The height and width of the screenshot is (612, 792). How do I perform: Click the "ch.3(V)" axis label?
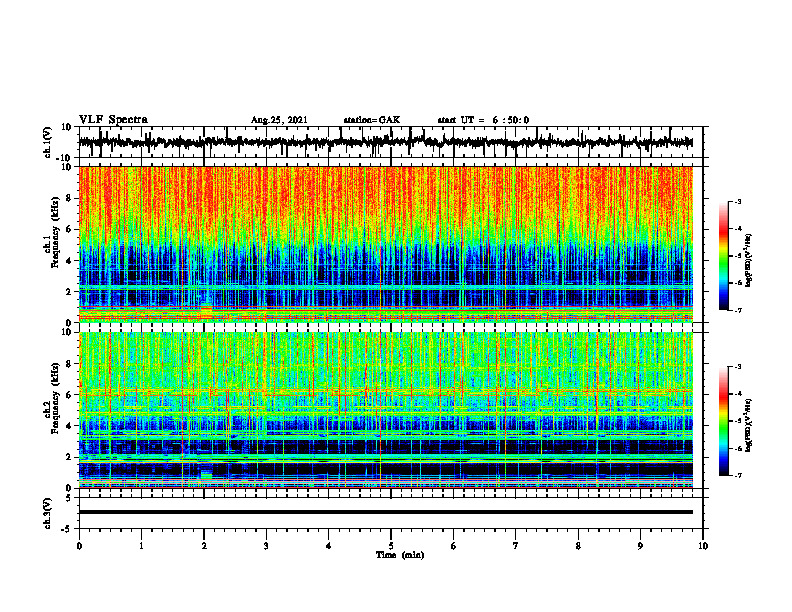[x=48, y=513]
